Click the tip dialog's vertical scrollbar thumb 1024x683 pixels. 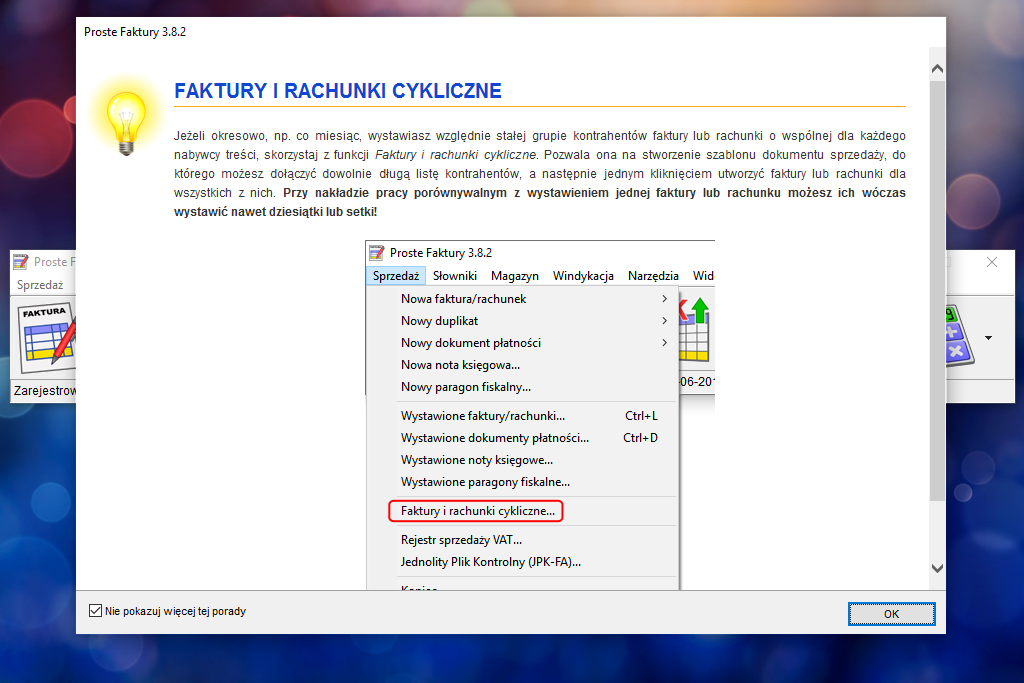pyautogui.click(x=937, y=291)
